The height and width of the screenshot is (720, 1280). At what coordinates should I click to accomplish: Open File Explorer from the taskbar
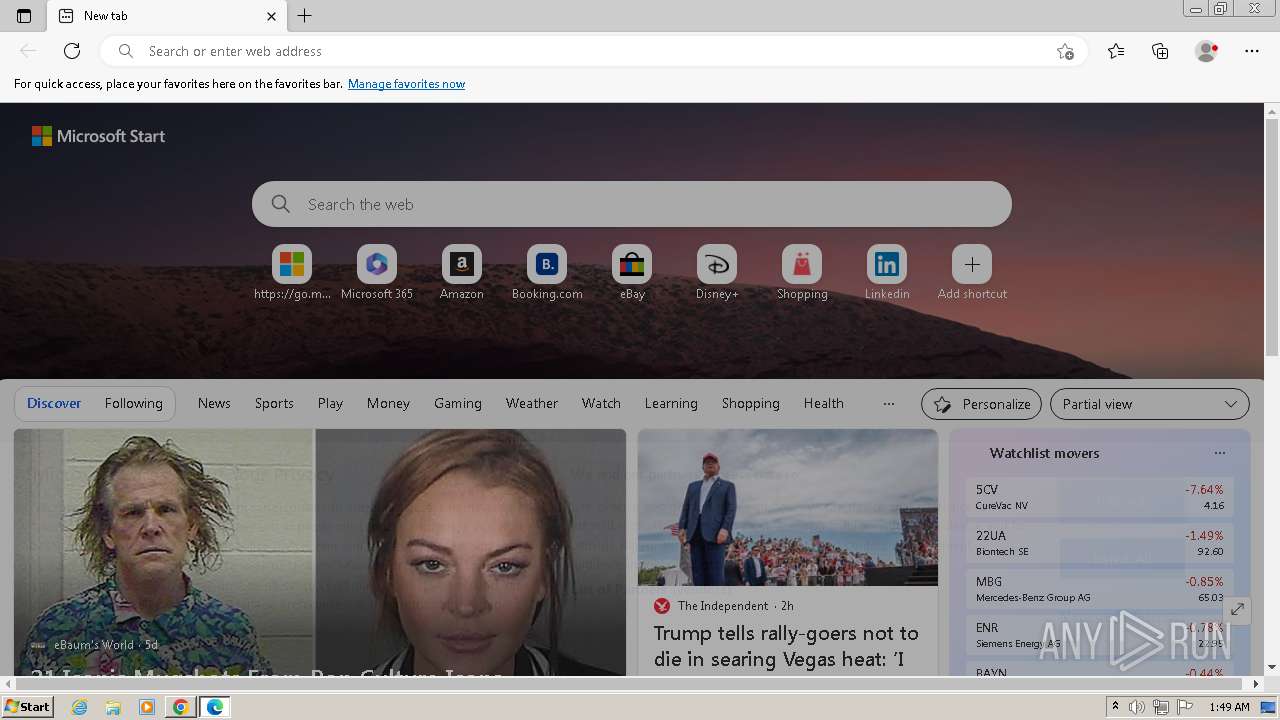click(x=113, y=707)
